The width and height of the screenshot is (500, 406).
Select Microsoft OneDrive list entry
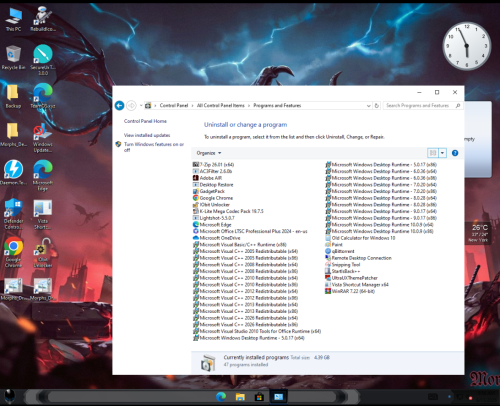tap(217, 238)
